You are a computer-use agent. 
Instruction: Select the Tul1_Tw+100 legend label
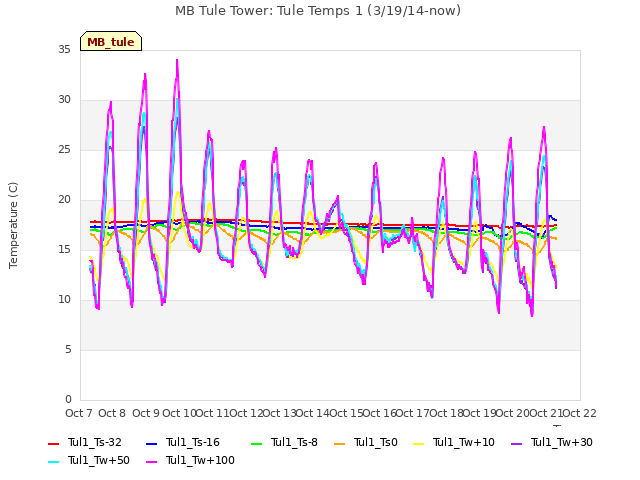click(x=200, y=460)
